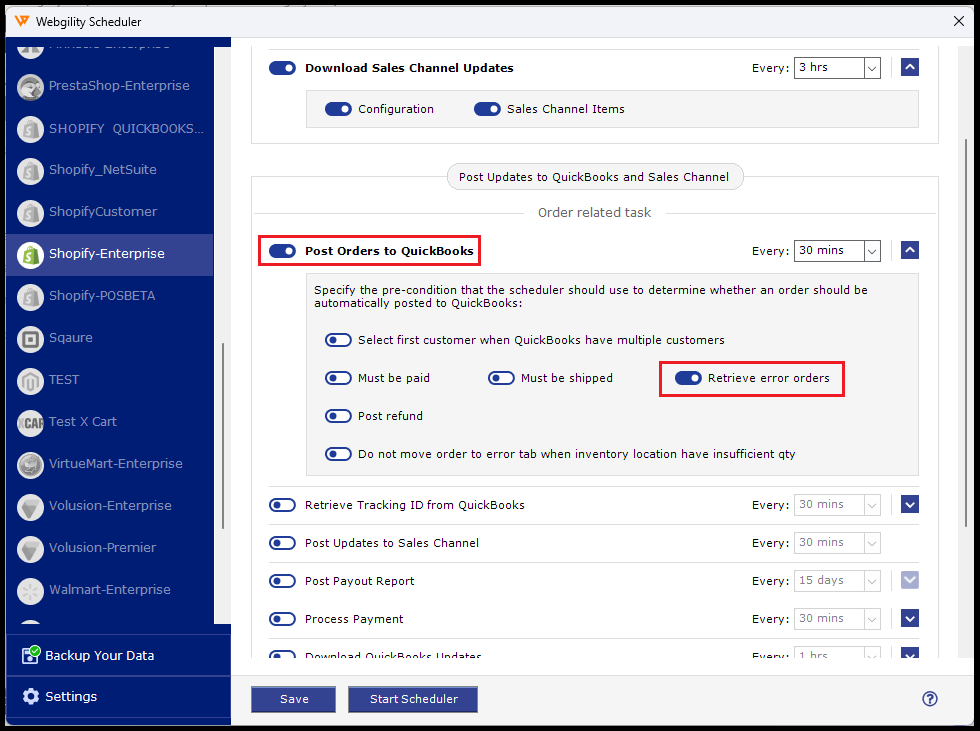
Task: Select Shopify-Enterprise profile
Action: pyautogui.click(x=109, y=254)
